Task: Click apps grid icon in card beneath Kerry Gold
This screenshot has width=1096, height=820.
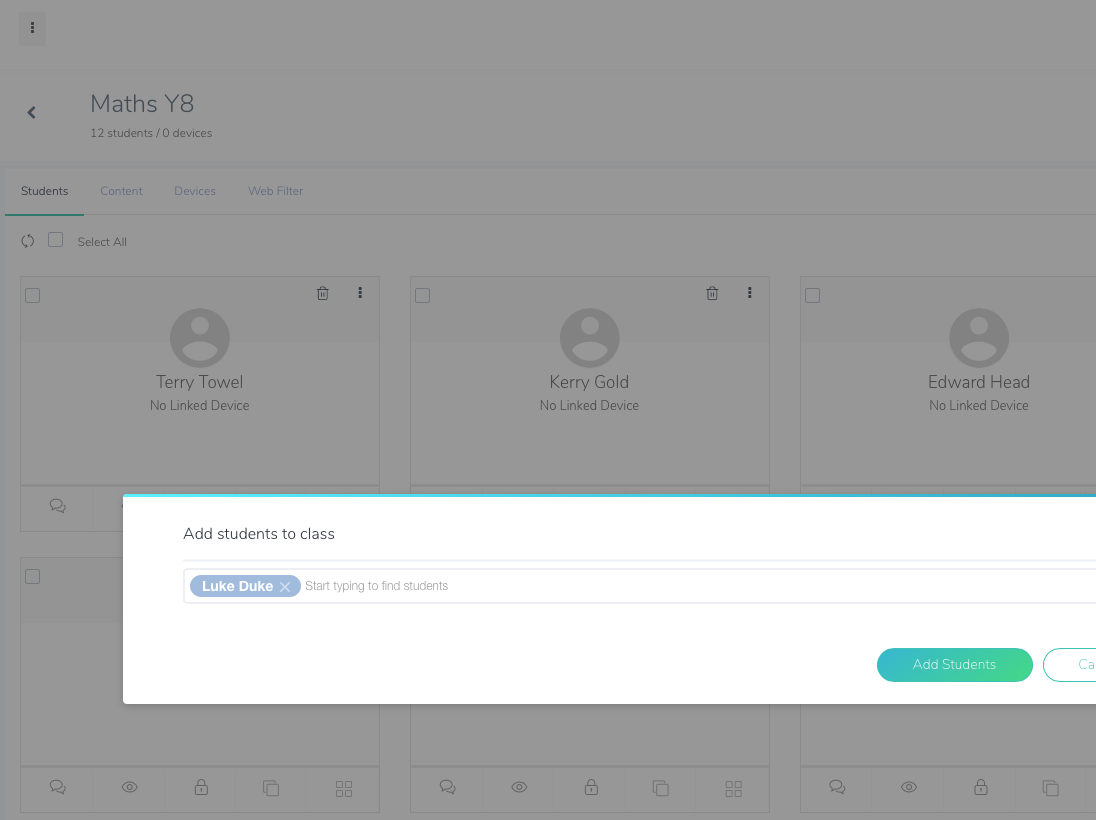Action: 734,789
